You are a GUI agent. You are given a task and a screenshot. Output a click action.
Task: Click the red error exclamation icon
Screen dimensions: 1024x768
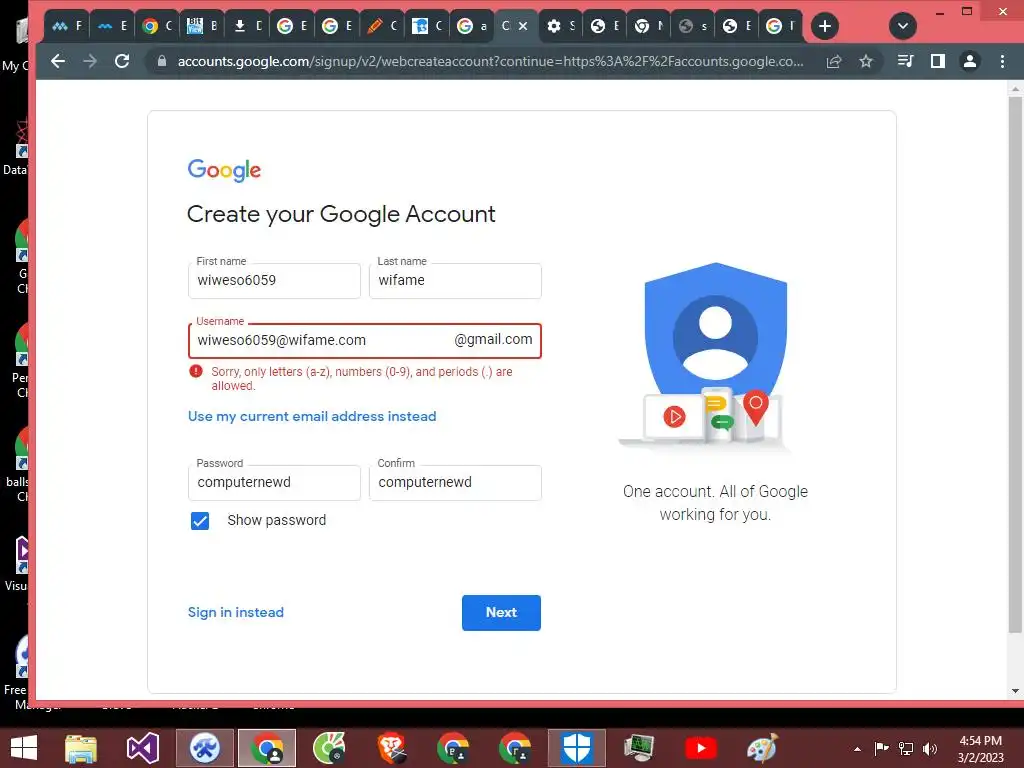tap(196, 372)
